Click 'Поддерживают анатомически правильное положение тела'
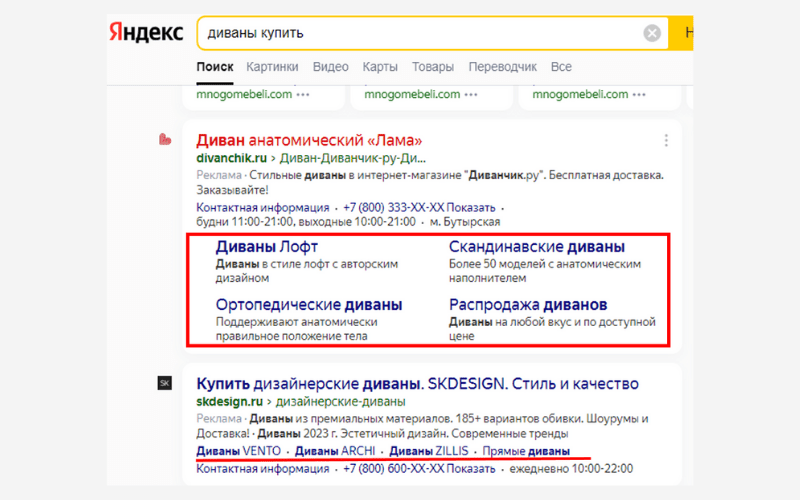 click(296, 329)
